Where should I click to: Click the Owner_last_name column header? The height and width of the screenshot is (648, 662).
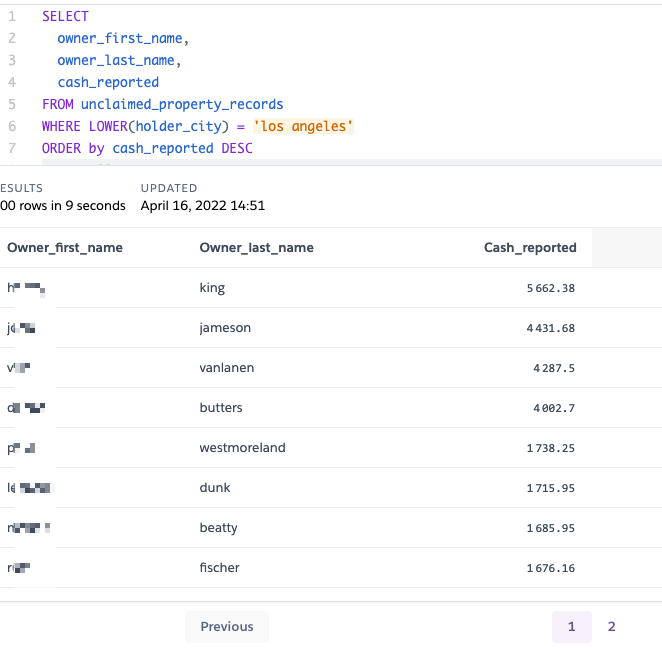point(256,248)
